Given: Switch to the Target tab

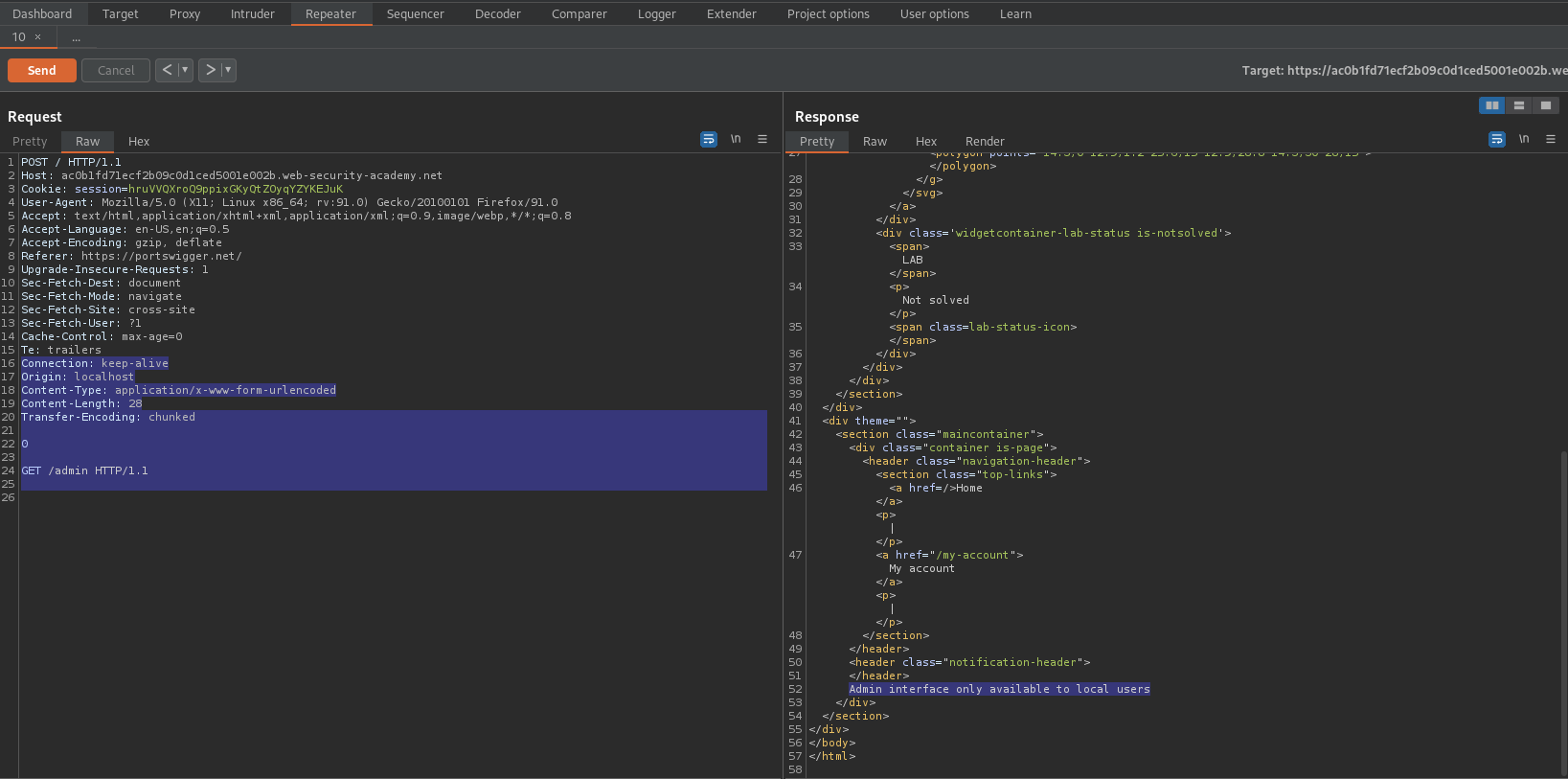Looking at the screenshot, I should pos(121,13).
